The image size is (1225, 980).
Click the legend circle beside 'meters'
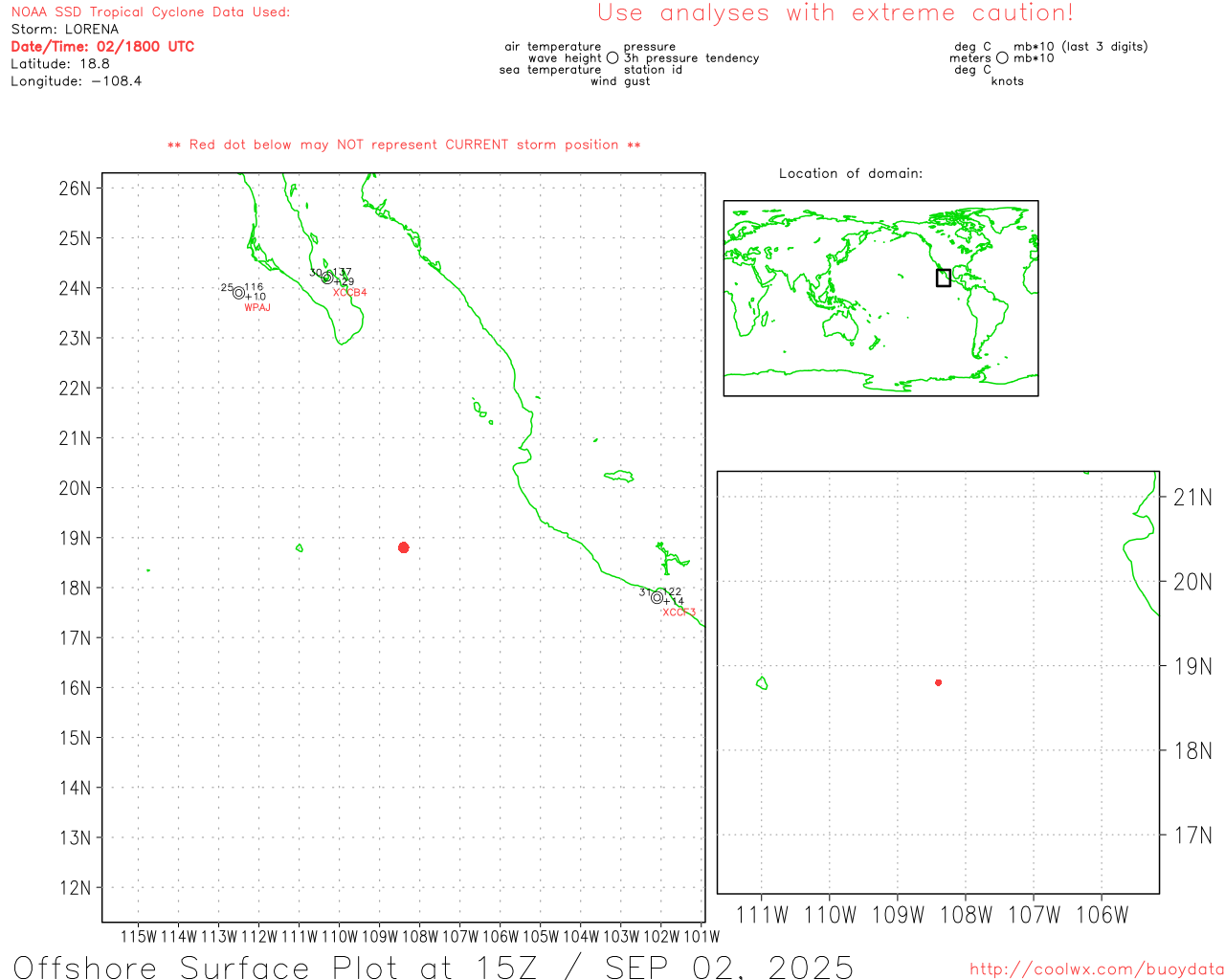pyautogui.click(x=1002, y=57)
